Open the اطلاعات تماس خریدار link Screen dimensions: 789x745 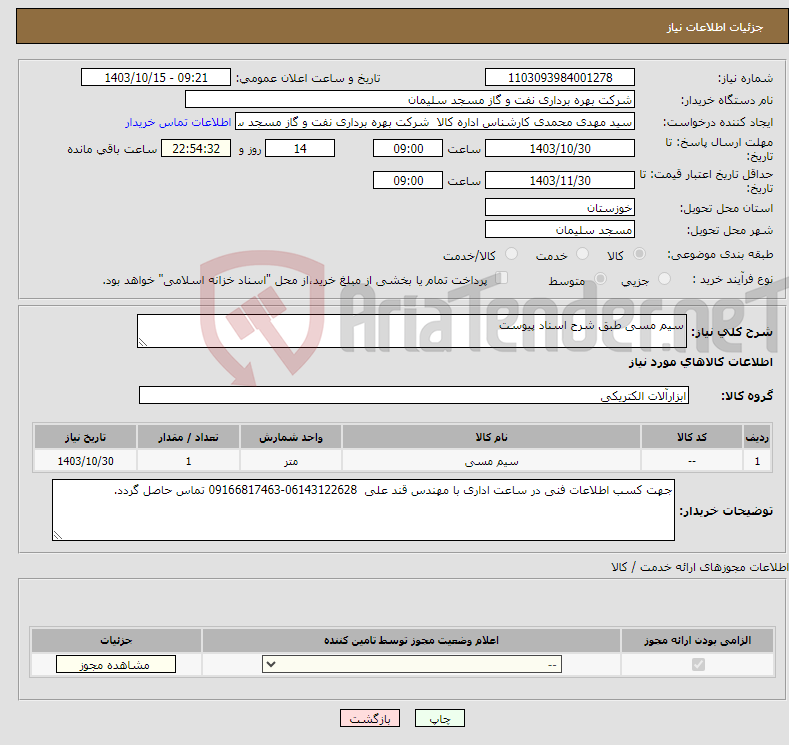(178, 122)
